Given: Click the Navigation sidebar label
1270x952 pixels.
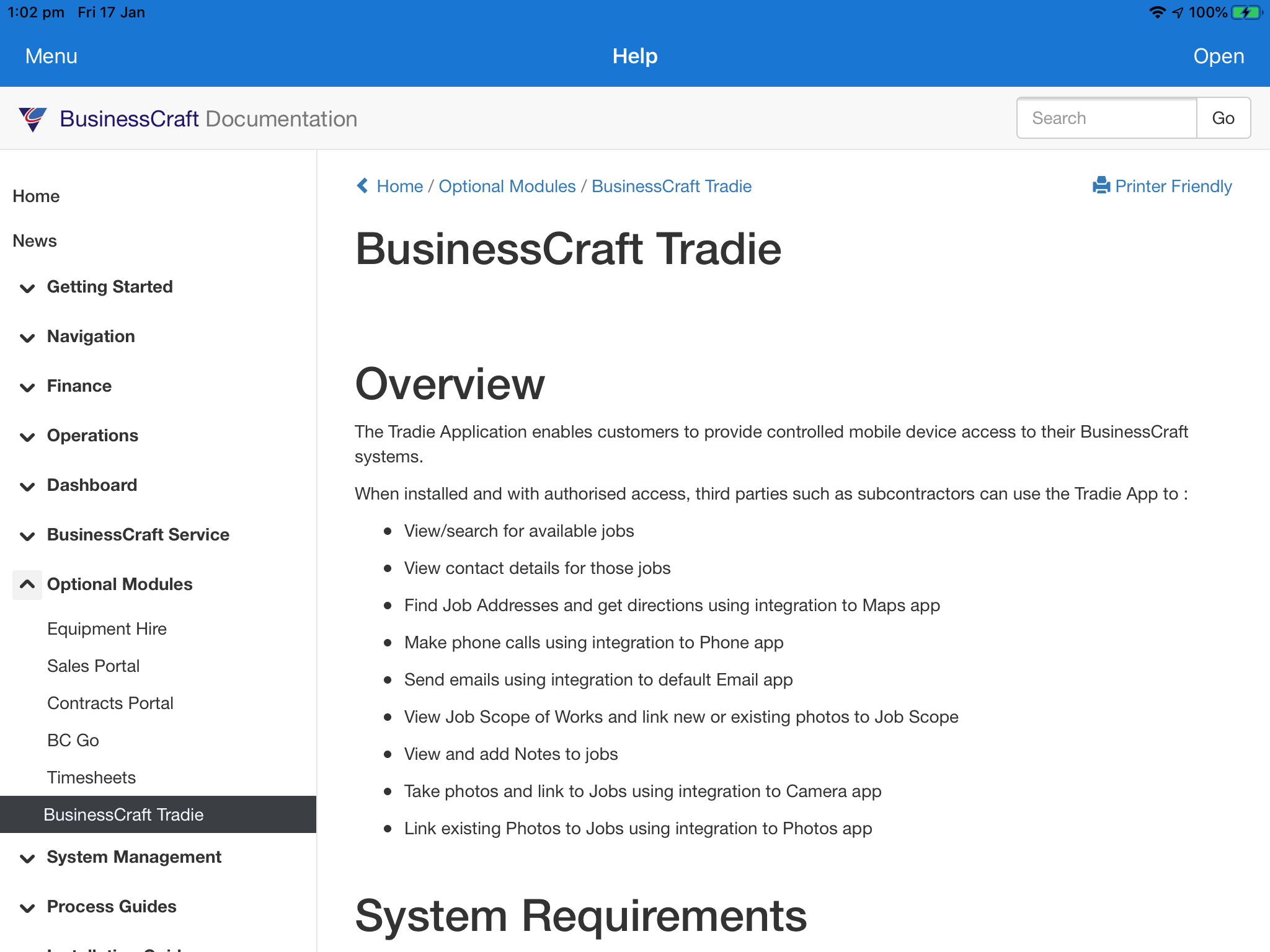Looking at the screenshot, I should [x=91, y=336].
